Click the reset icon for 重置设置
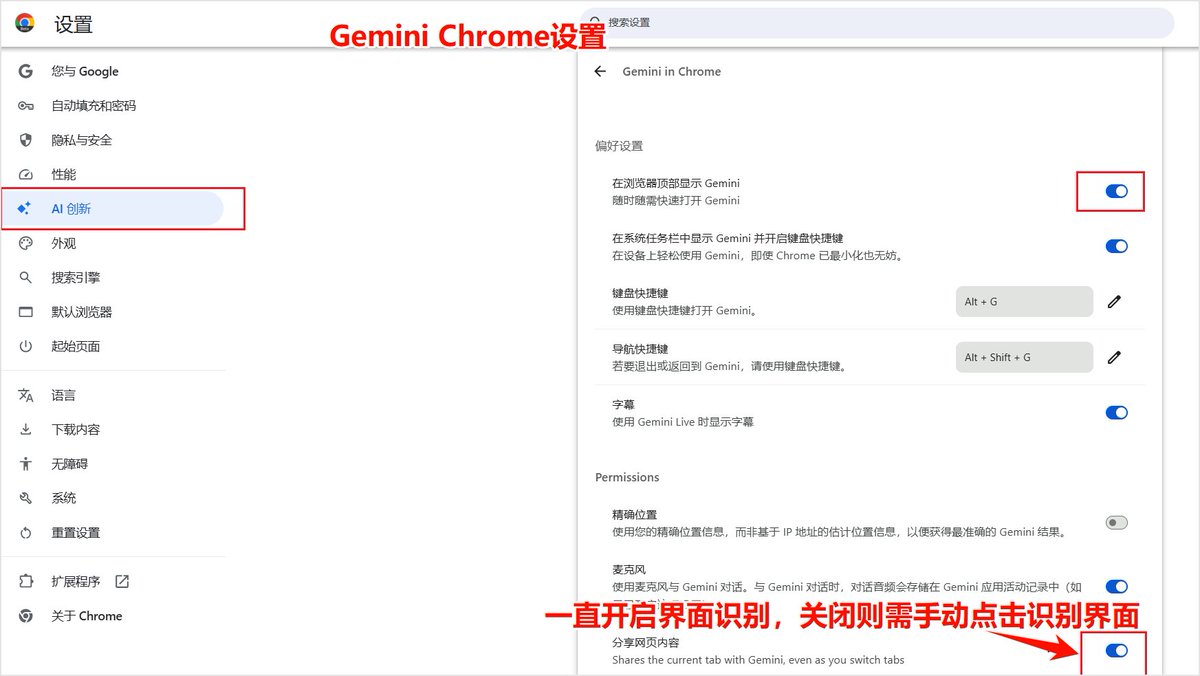Image resolution: width=1200 pixels, height=676 pixels. click(x=26, y=533)
